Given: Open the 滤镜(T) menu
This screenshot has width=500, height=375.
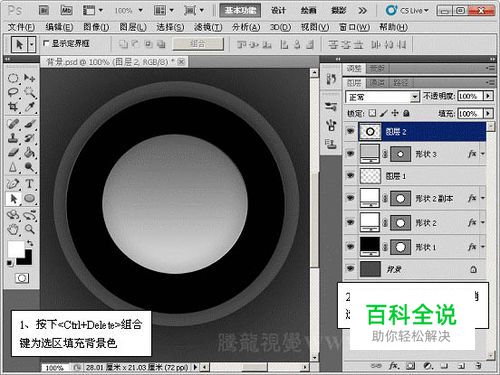Looking at the screenshot, I should click(208, 27).
